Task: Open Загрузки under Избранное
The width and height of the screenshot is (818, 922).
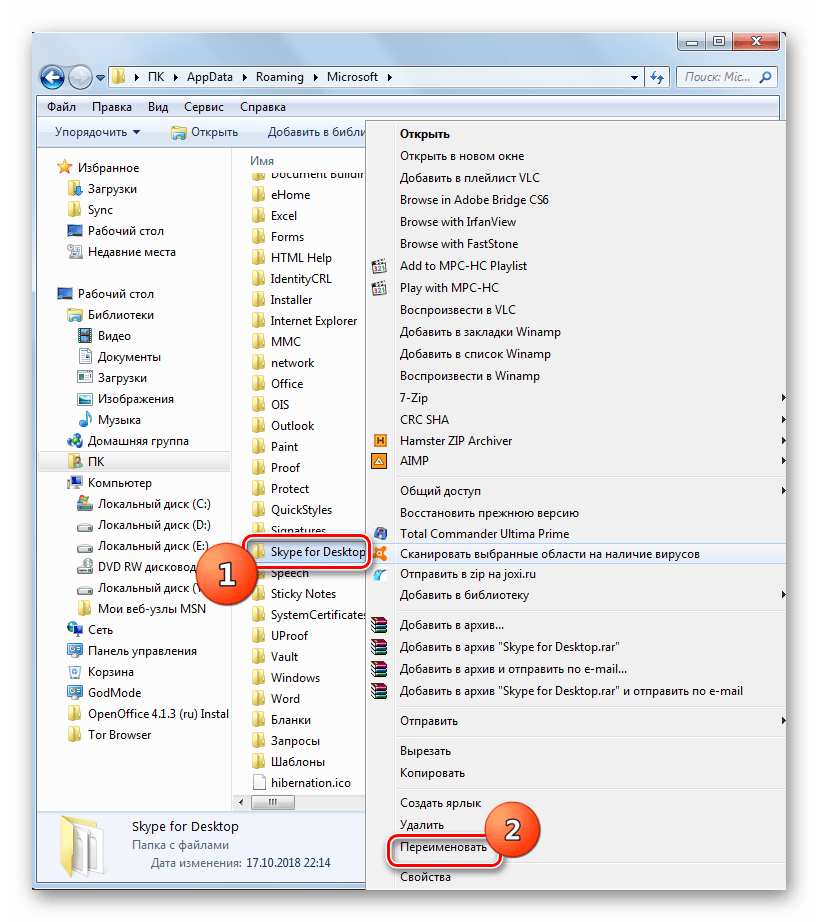Action: (x=112, y=189)
